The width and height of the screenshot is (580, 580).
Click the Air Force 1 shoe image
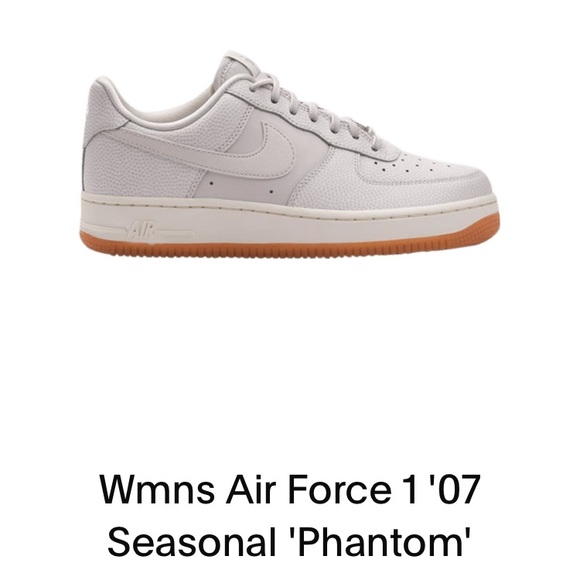point(290,155)
